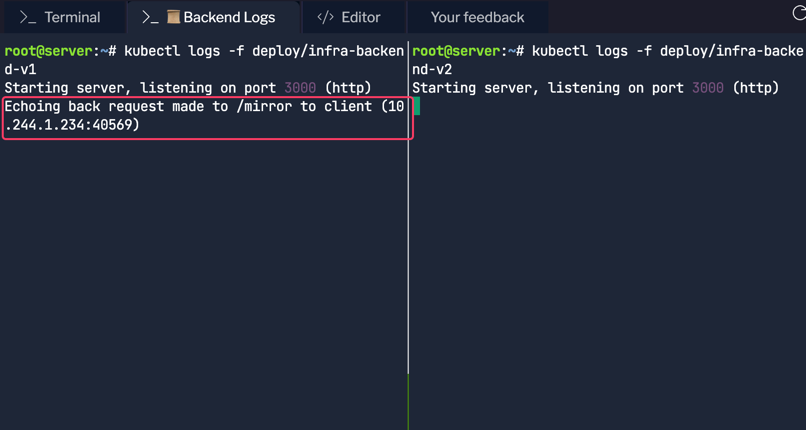
Task: Click the code brackets icon on Editor tab
Action: tap(325, 17)
